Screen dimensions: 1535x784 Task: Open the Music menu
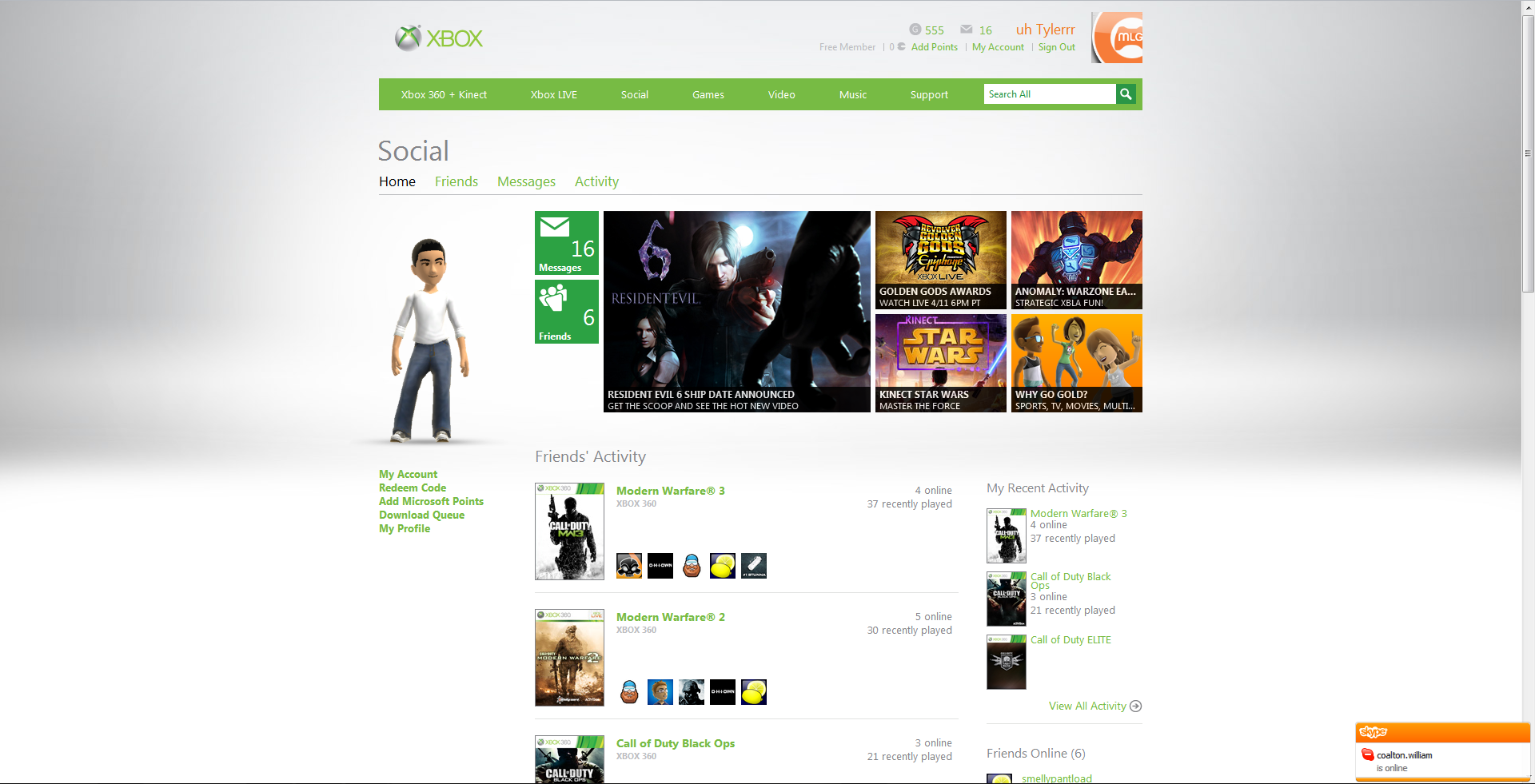click(853, 94)
